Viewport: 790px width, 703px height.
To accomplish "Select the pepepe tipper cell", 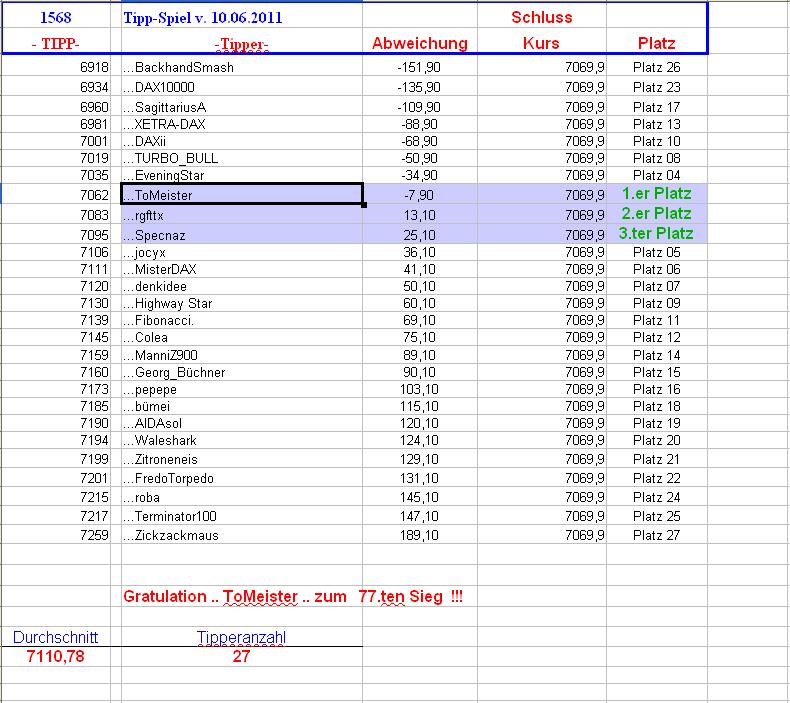I will click(x=242, y=390).
